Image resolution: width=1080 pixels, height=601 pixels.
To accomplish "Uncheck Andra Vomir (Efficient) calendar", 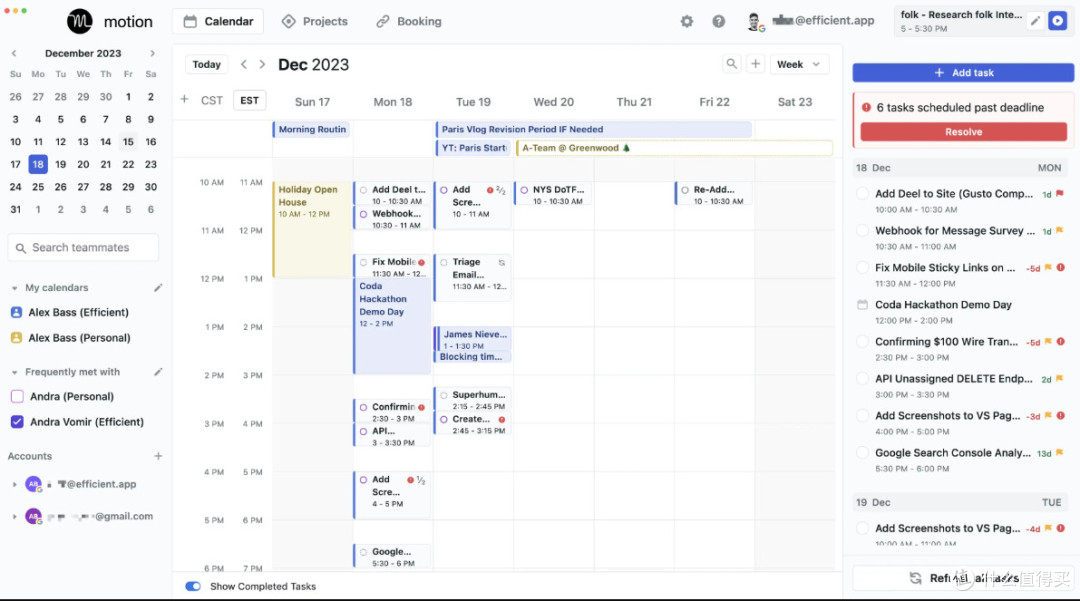I will pos(17,422).
